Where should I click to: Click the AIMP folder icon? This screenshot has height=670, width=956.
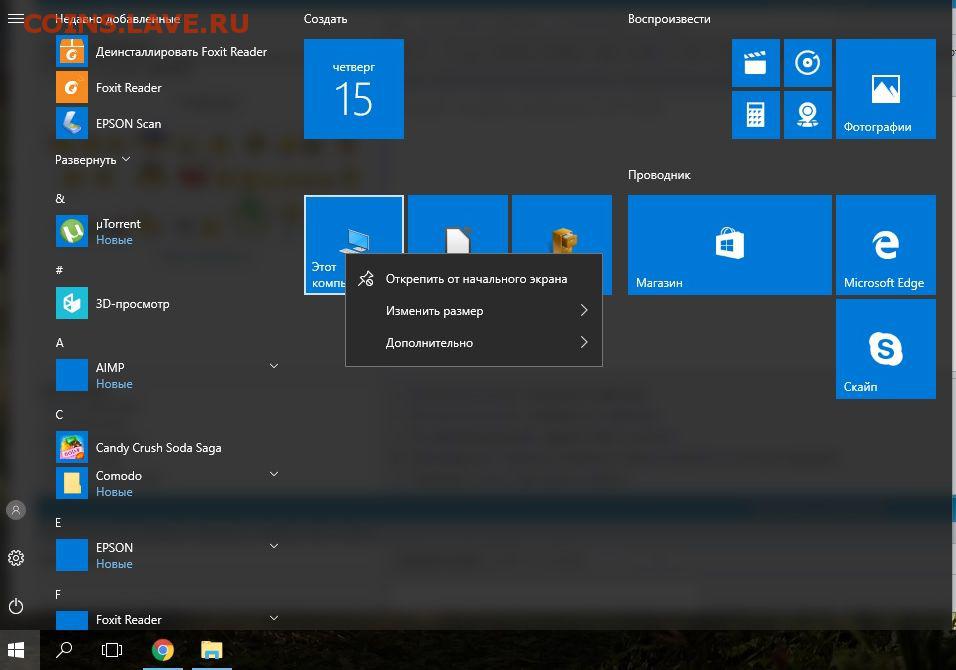pyautogui.click(x=72, y=375)
